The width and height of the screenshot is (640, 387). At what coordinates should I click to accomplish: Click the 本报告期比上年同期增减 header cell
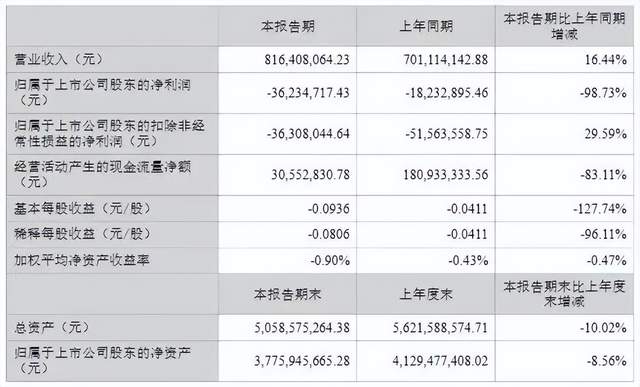click(x=564, y=26)
